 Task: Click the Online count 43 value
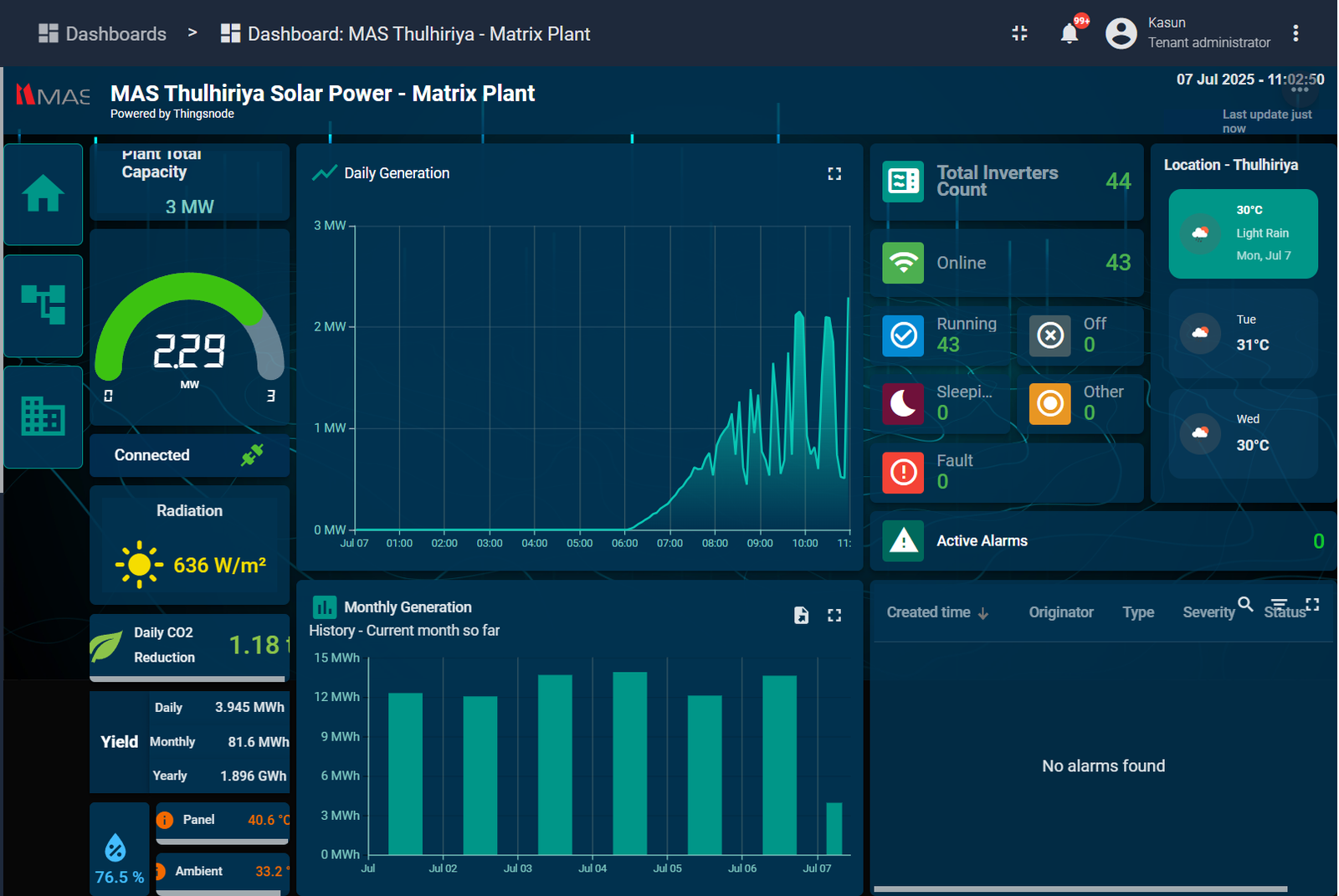pyautogui.click(x=1118, y=263)
